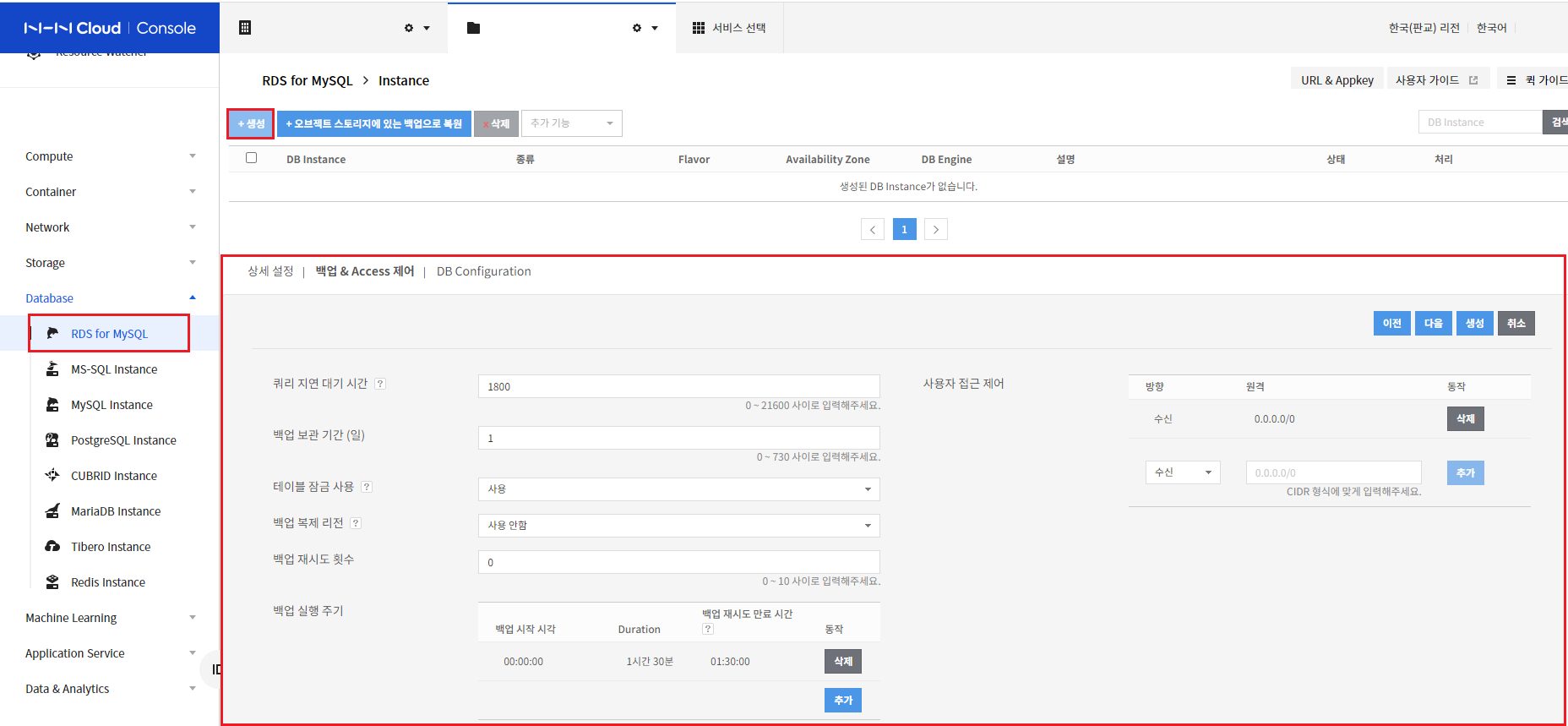The image size is (1568, 726).
Task: Delete the 0.0.0.0/0 access rule
Action: [1466, 419]
